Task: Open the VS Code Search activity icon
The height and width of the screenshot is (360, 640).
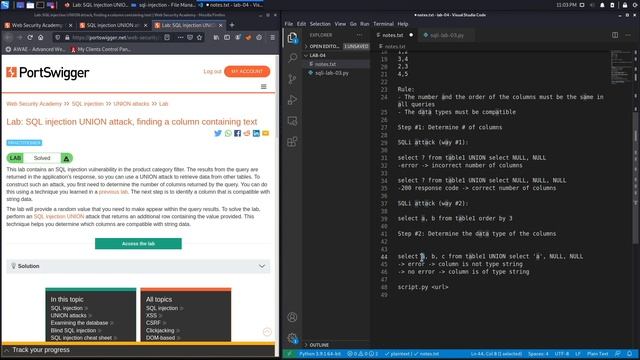Action: [x=292, y=58]
